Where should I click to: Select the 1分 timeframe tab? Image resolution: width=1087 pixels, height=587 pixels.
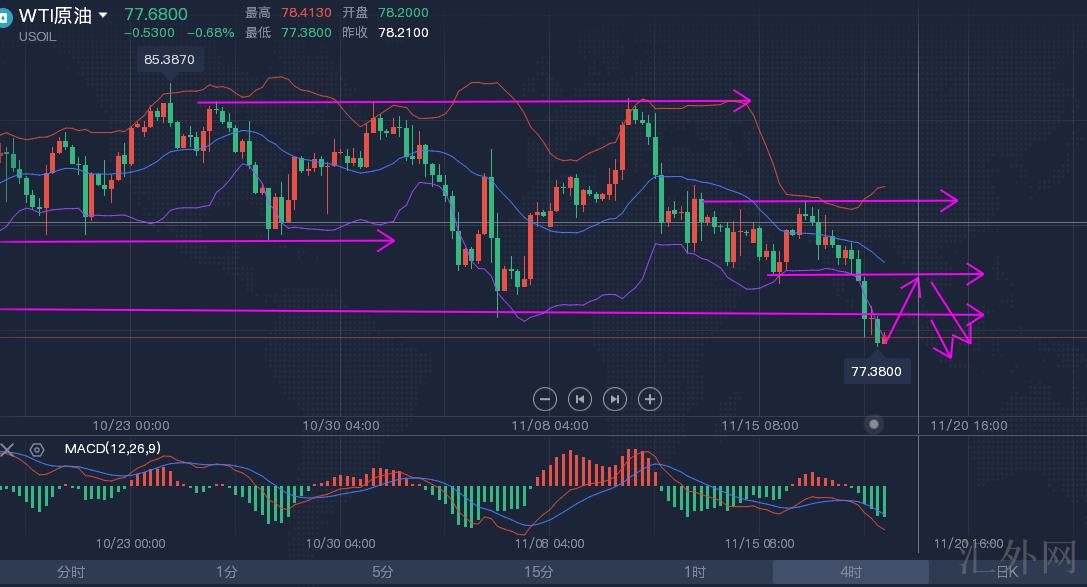coord(227,572)
